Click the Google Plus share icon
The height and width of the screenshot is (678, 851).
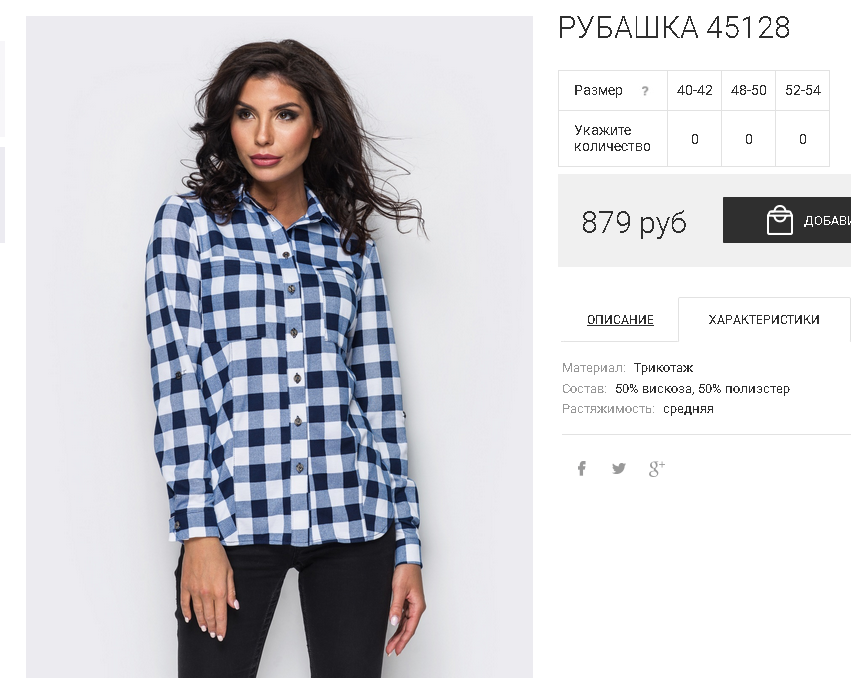[x=657, y=468]
